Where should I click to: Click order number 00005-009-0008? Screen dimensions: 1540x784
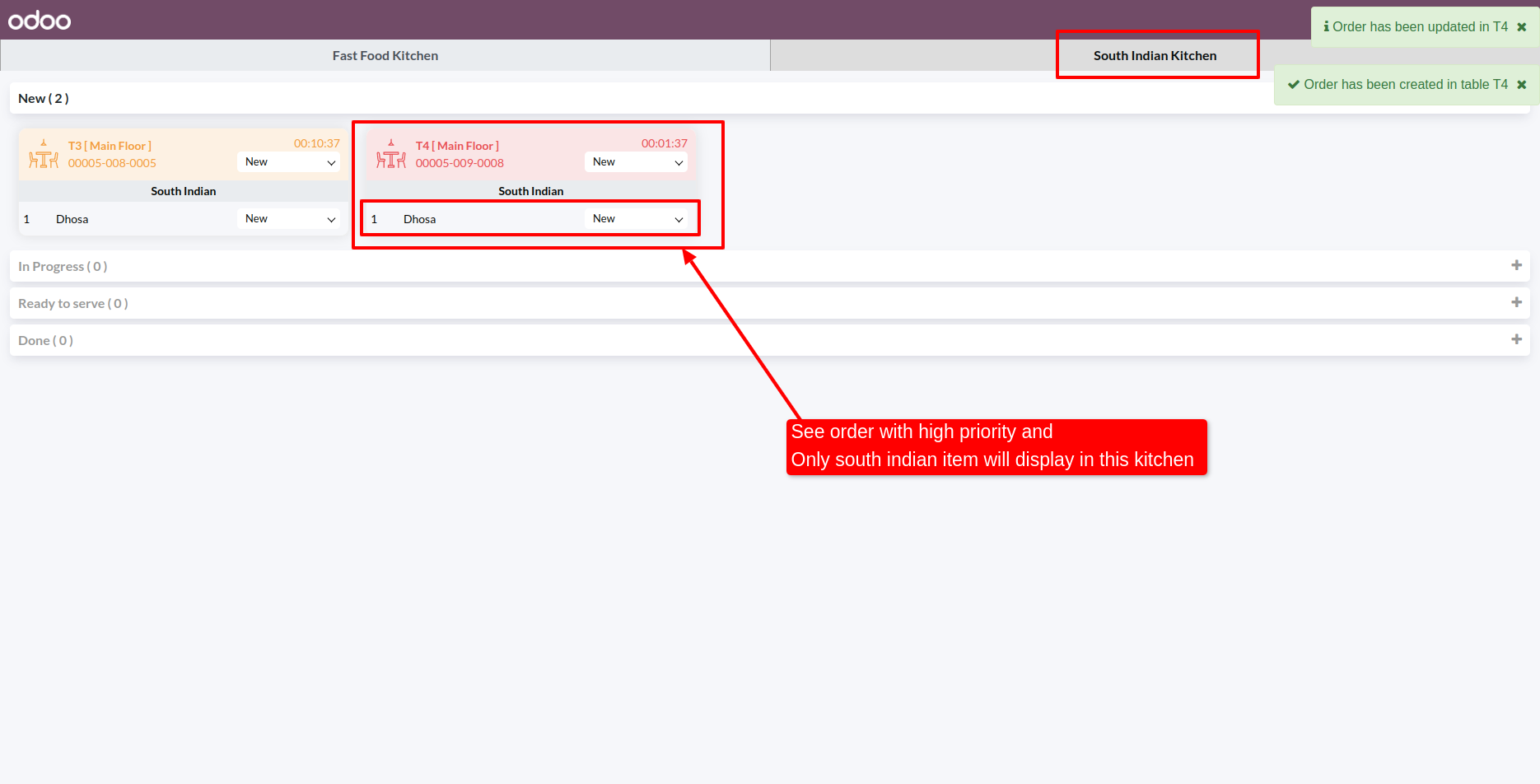pyautogui.click(x=460, y=163)
